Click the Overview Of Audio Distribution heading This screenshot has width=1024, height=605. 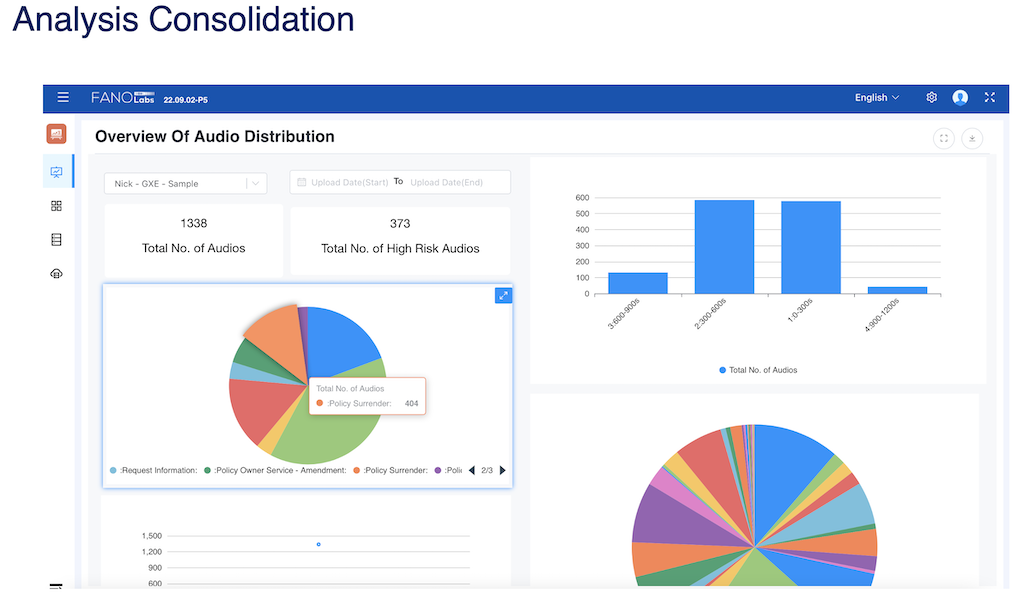coord(215,137)
